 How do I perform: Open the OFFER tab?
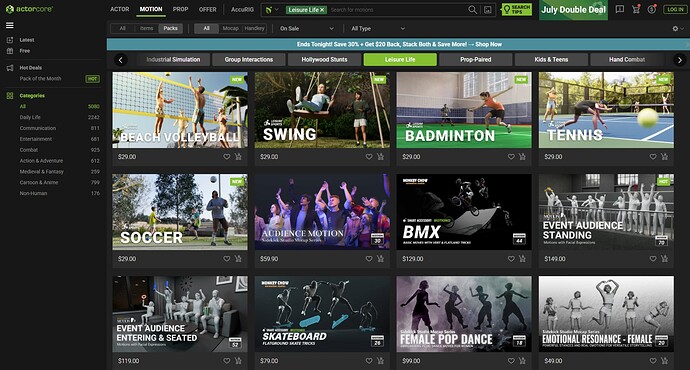(208, 9)
